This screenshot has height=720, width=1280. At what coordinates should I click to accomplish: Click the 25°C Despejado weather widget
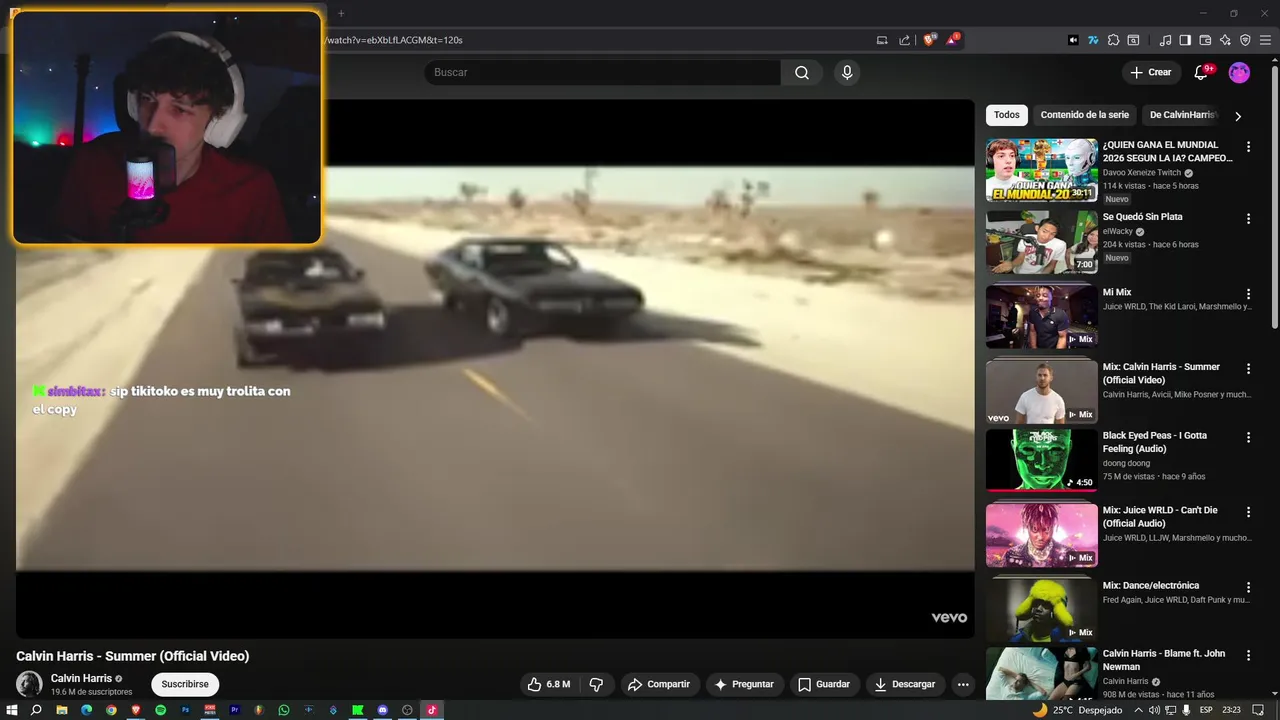1077,710
